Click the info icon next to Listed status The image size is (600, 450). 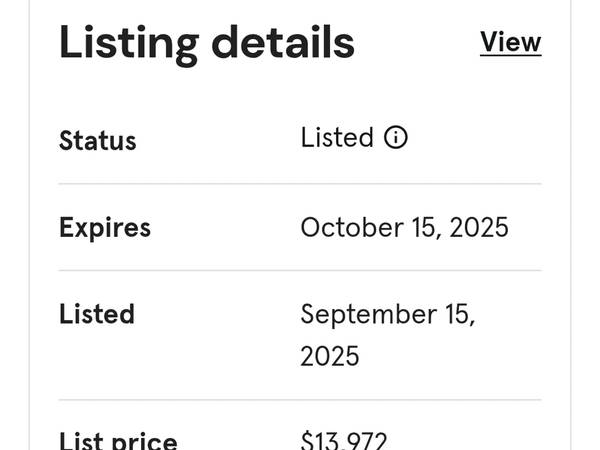(x=396, y=137)
